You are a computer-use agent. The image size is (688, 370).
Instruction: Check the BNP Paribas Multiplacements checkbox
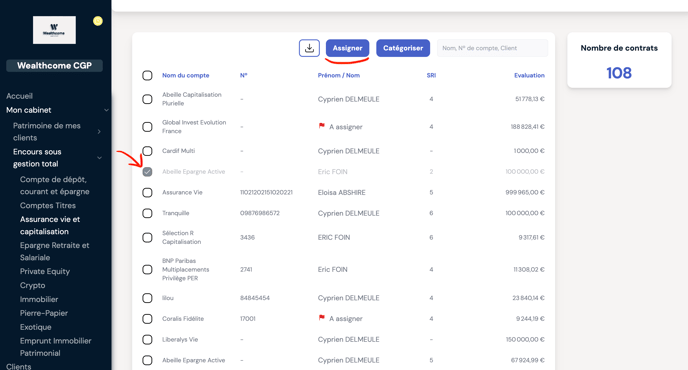click(147, 269)
